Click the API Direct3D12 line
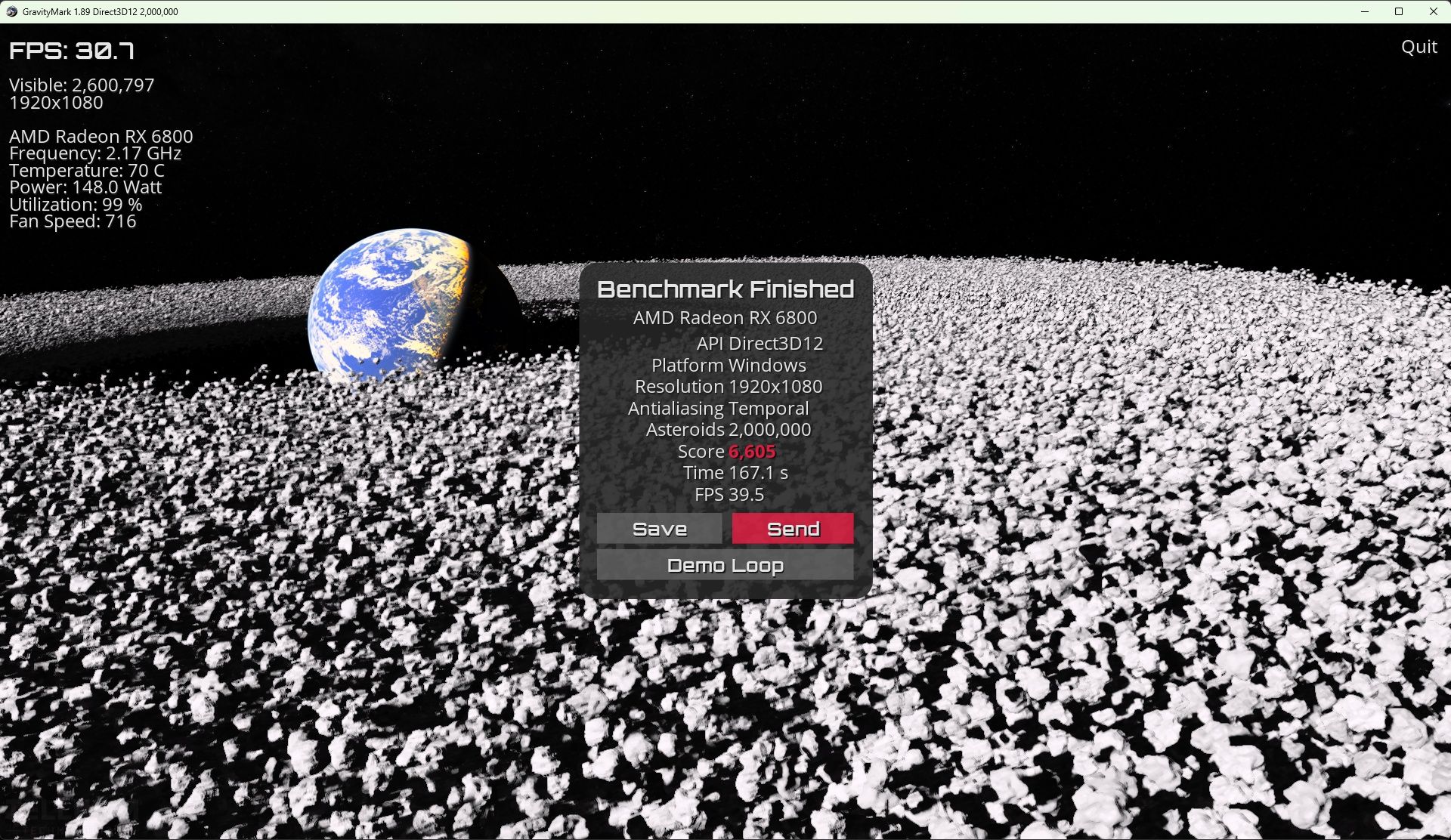Screen dimensions: 1451x840 (760, 344)
